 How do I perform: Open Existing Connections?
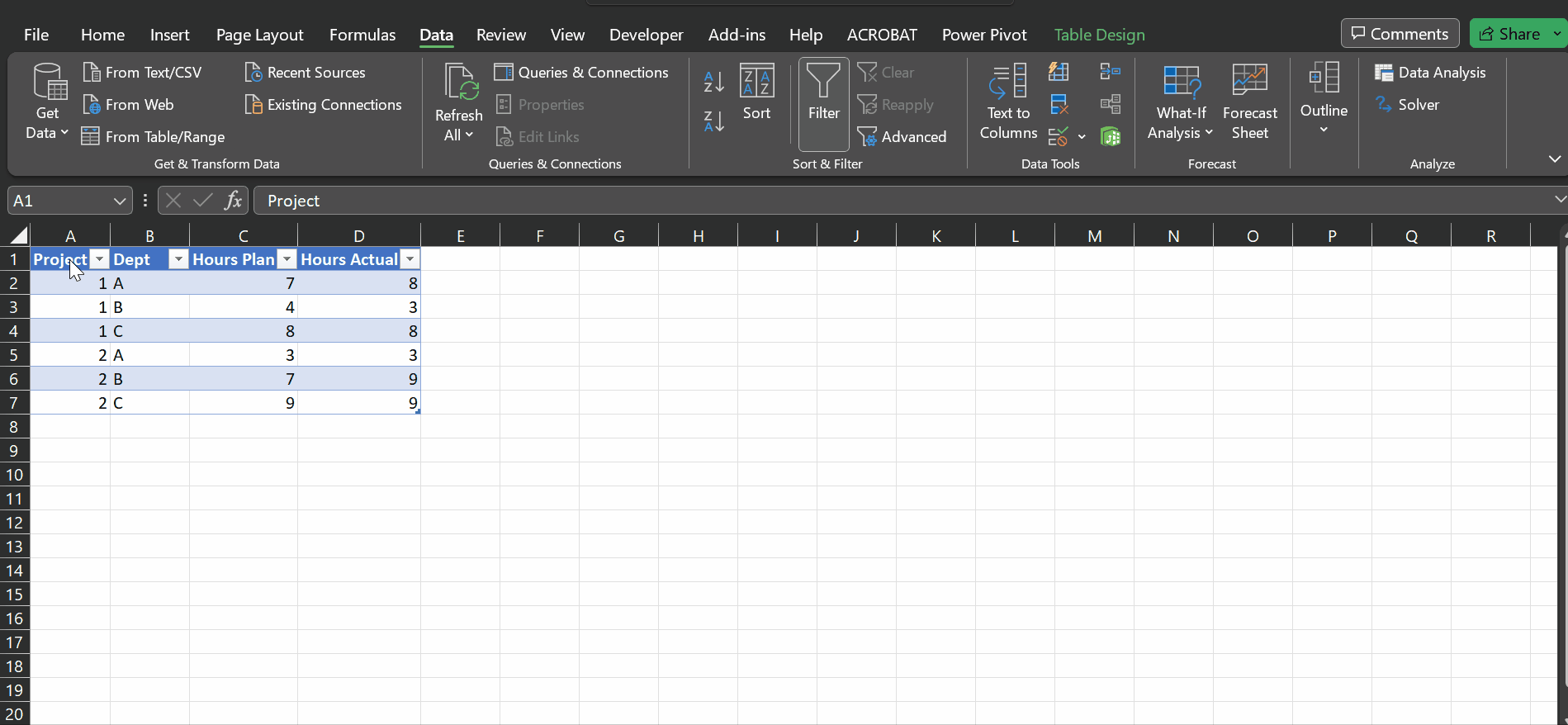tap(323, 105)
